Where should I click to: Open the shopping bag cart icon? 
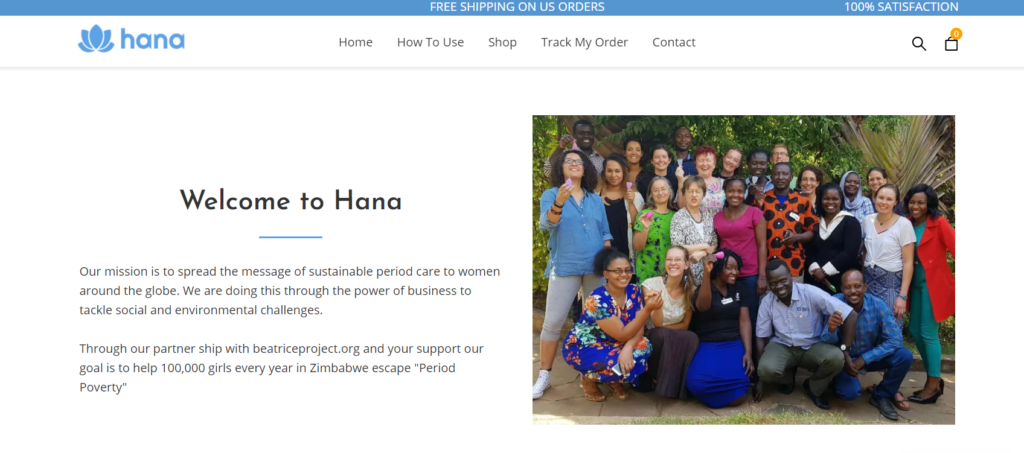tap(952, 44)
